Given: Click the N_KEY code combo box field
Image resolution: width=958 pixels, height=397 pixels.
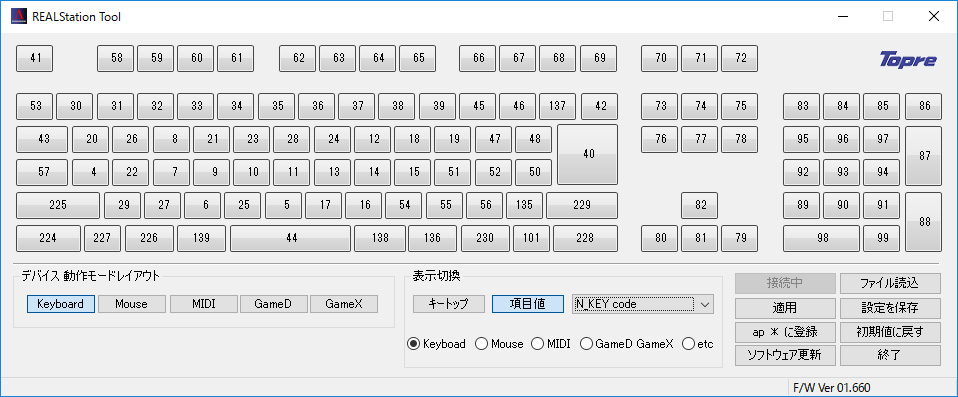Looking at the screenshot, I should [x=643, y=304].
